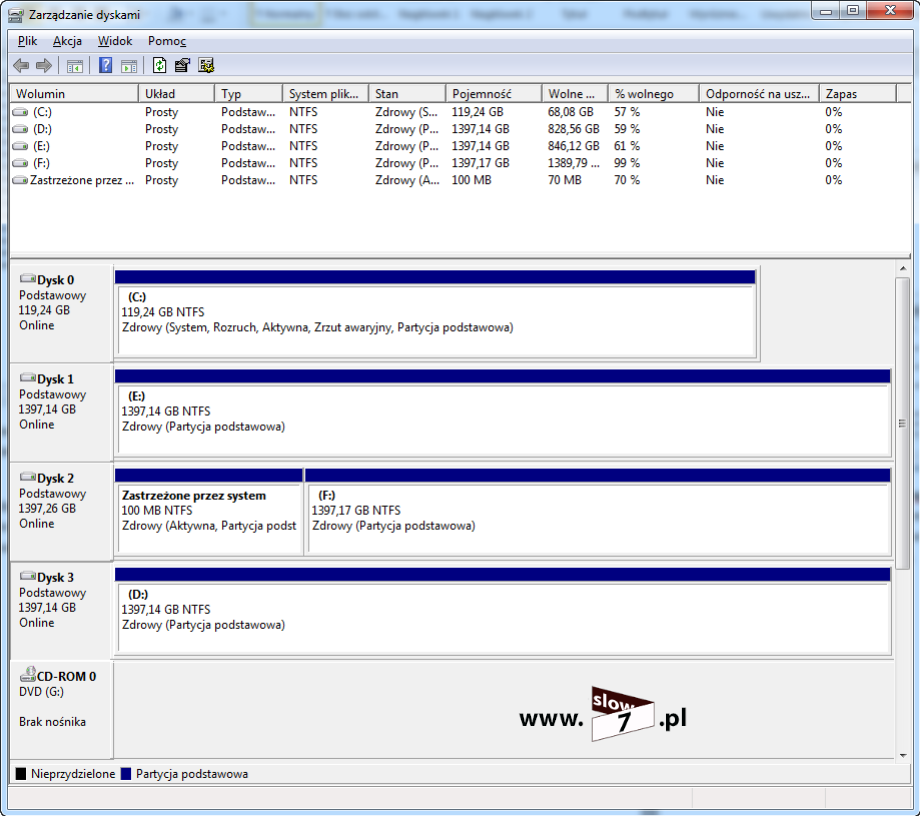Click the 846,12 GB free space cell
This screenshot has height=816, width=920.
[573, 146]
